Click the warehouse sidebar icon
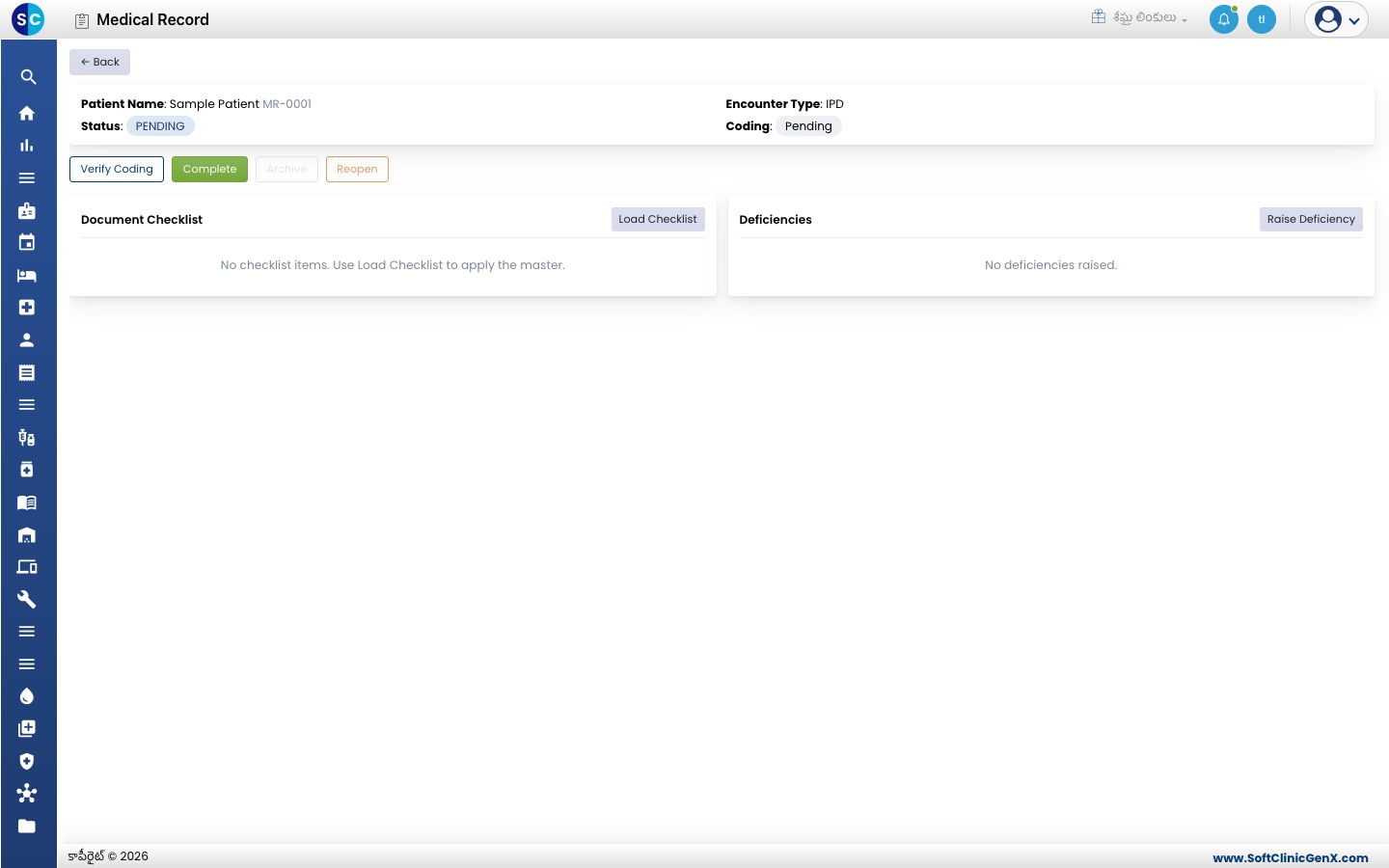Image resolution: width=1389 pixels, height=868 pixels. (27, 534)
